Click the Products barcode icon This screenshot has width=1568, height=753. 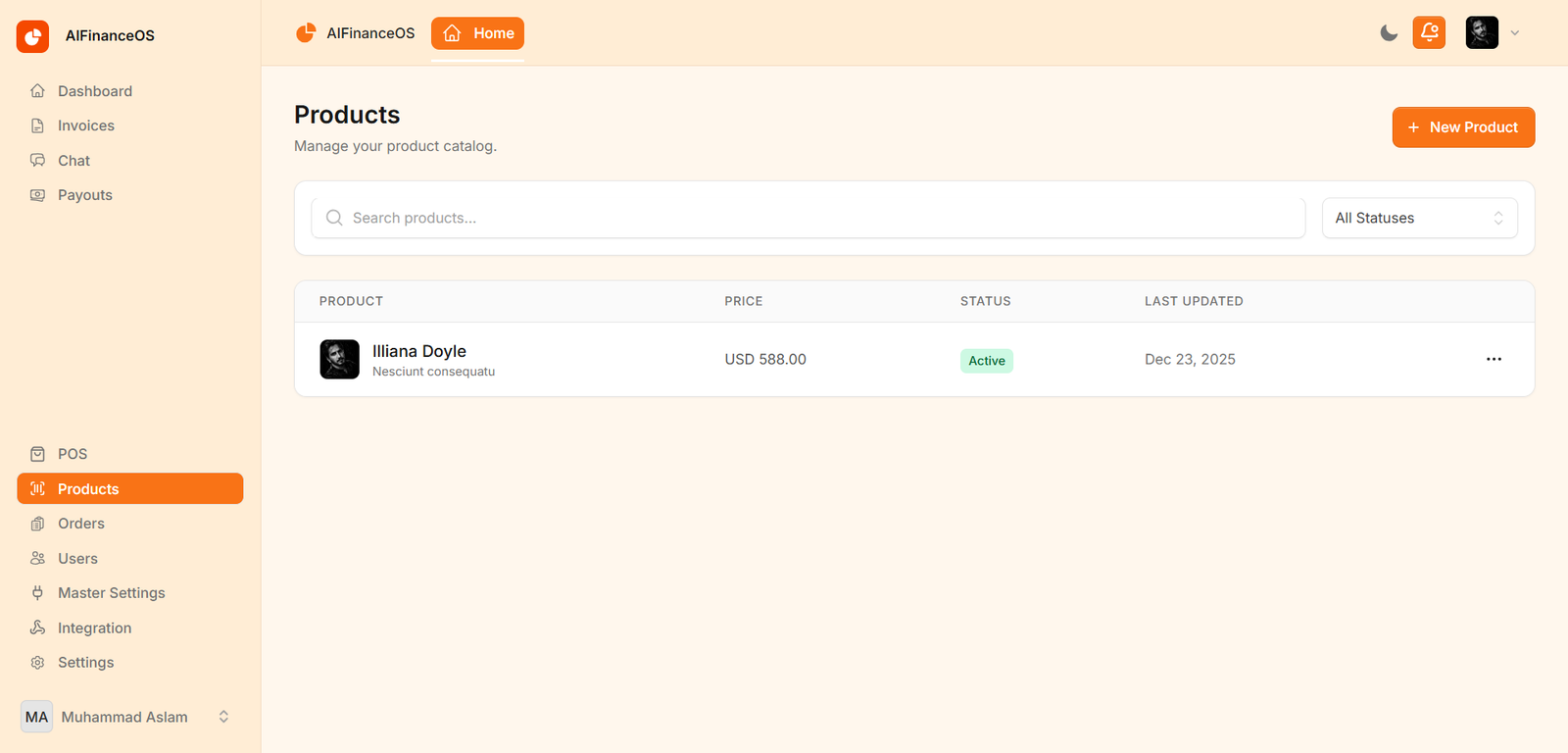(x=37, y=488)
